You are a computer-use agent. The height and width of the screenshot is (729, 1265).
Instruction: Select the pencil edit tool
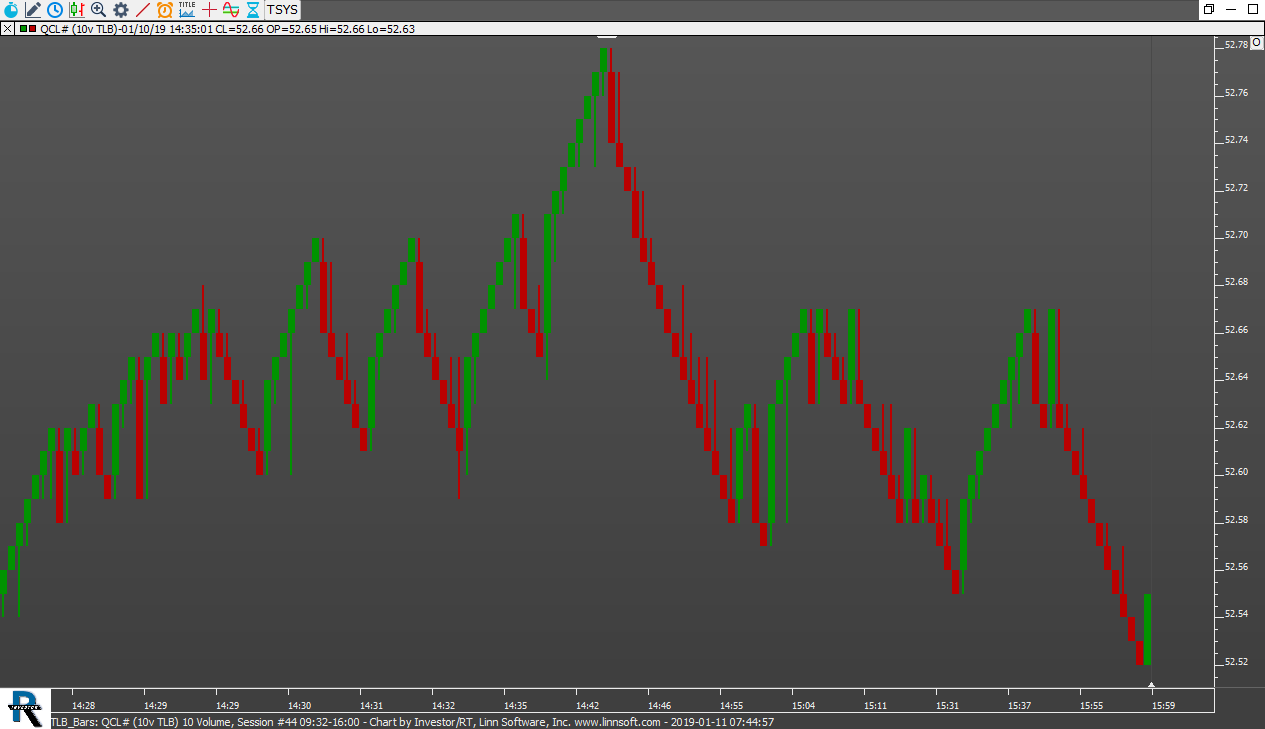point(33,10)
